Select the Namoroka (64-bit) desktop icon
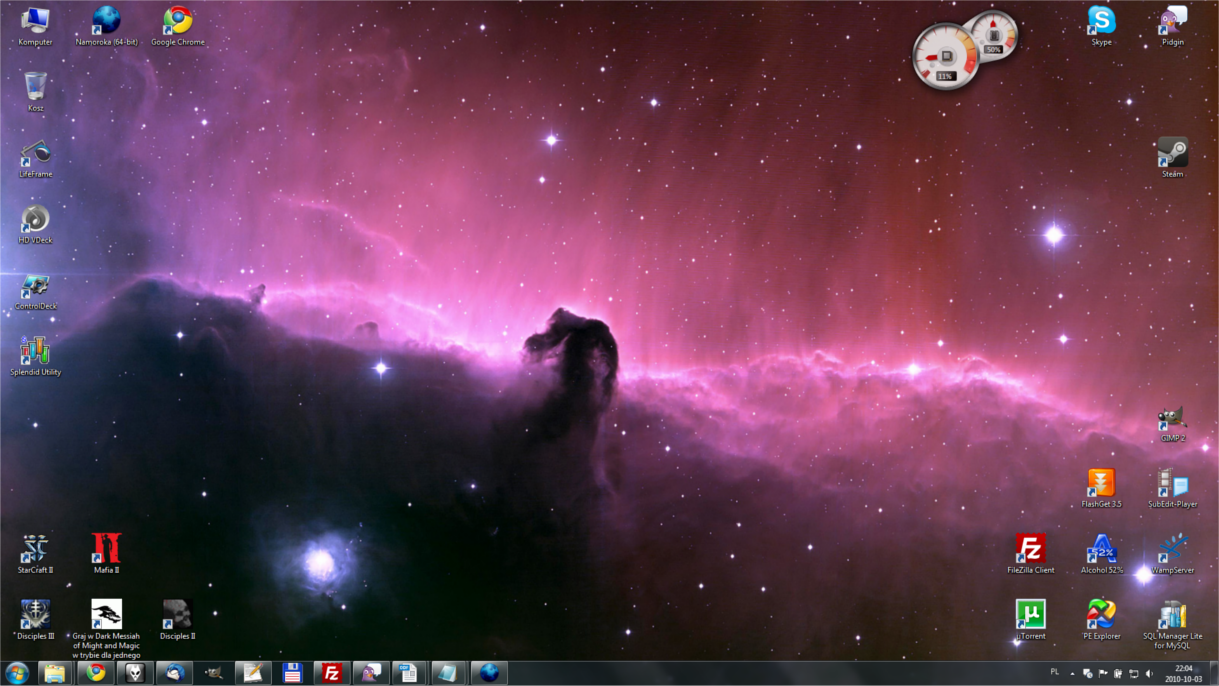The height and width of the screenshot is (686, 1219). point(106,22)
